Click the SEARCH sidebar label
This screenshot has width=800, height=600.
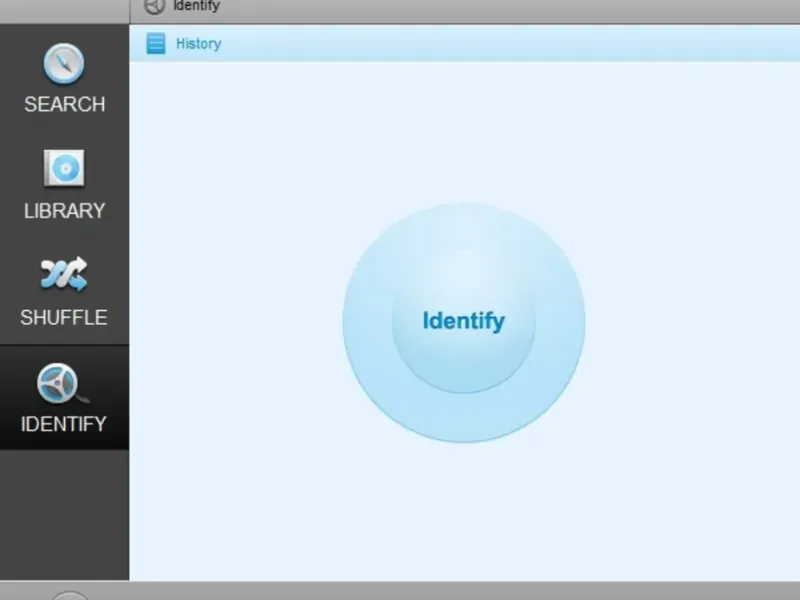tap(65, 104)
